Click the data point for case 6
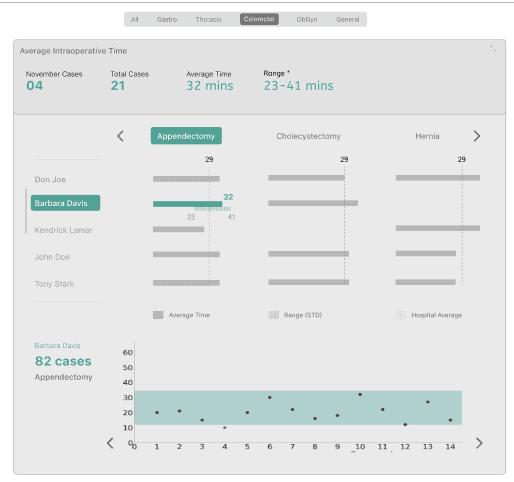514x482 pixels. pos(270,397)
